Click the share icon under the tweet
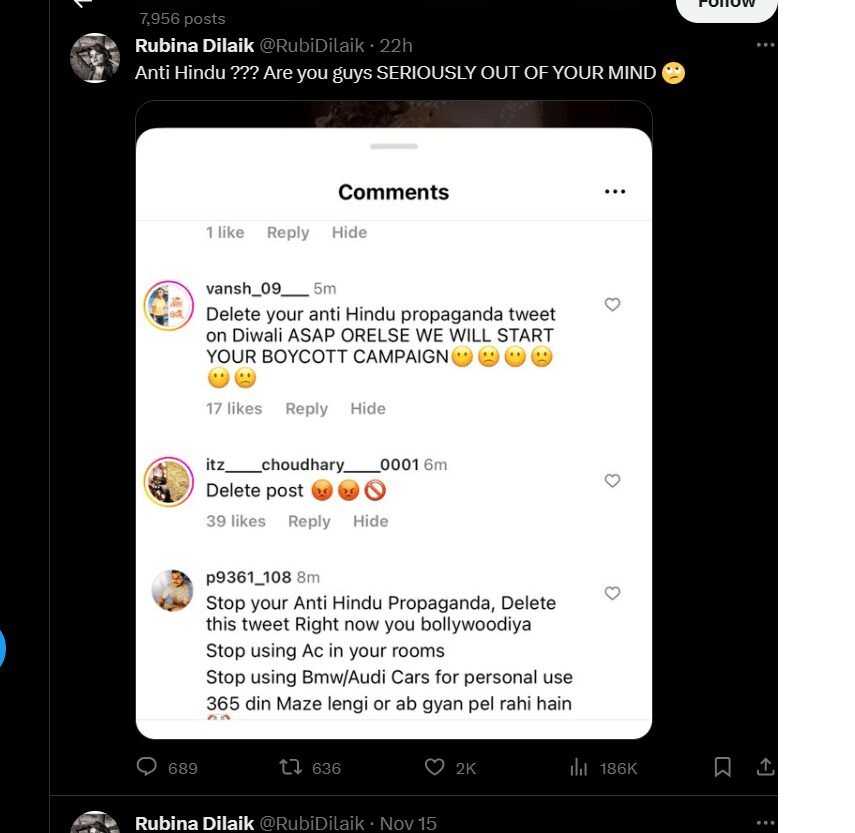 tap(765, 767)
